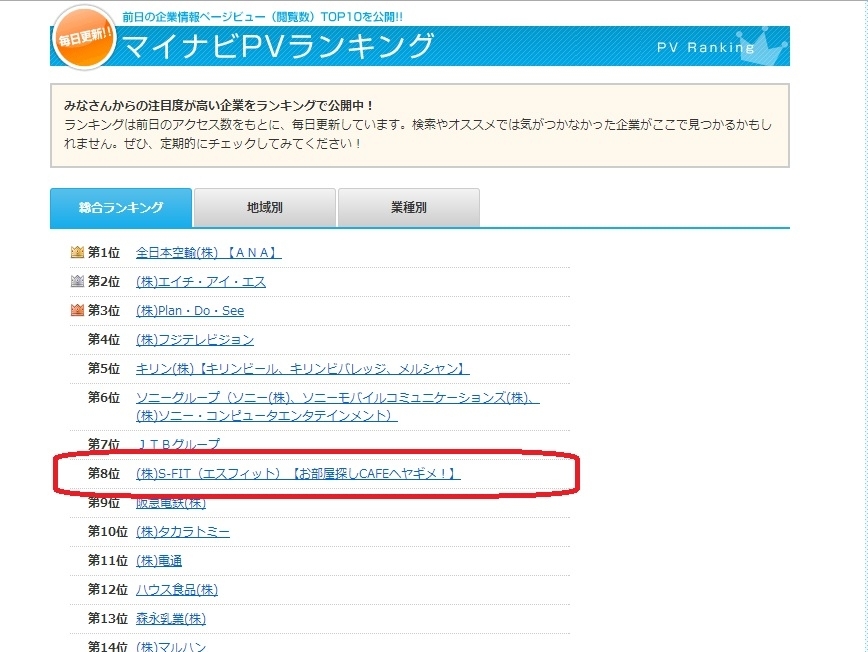The image size is (868, 652).
Task: Click the 第4位 rank label
Action: pos(104,339)
